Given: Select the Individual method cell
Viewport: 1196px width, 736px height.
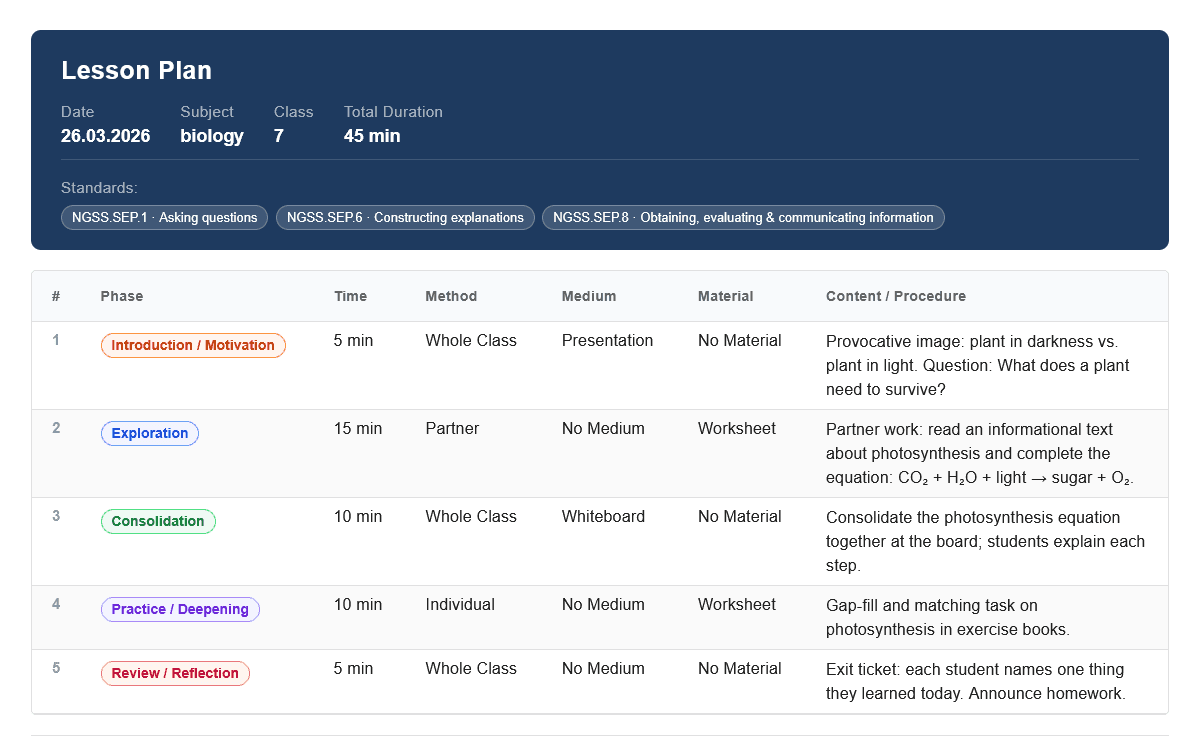Looking at the screenshot, I should (460, 604).
